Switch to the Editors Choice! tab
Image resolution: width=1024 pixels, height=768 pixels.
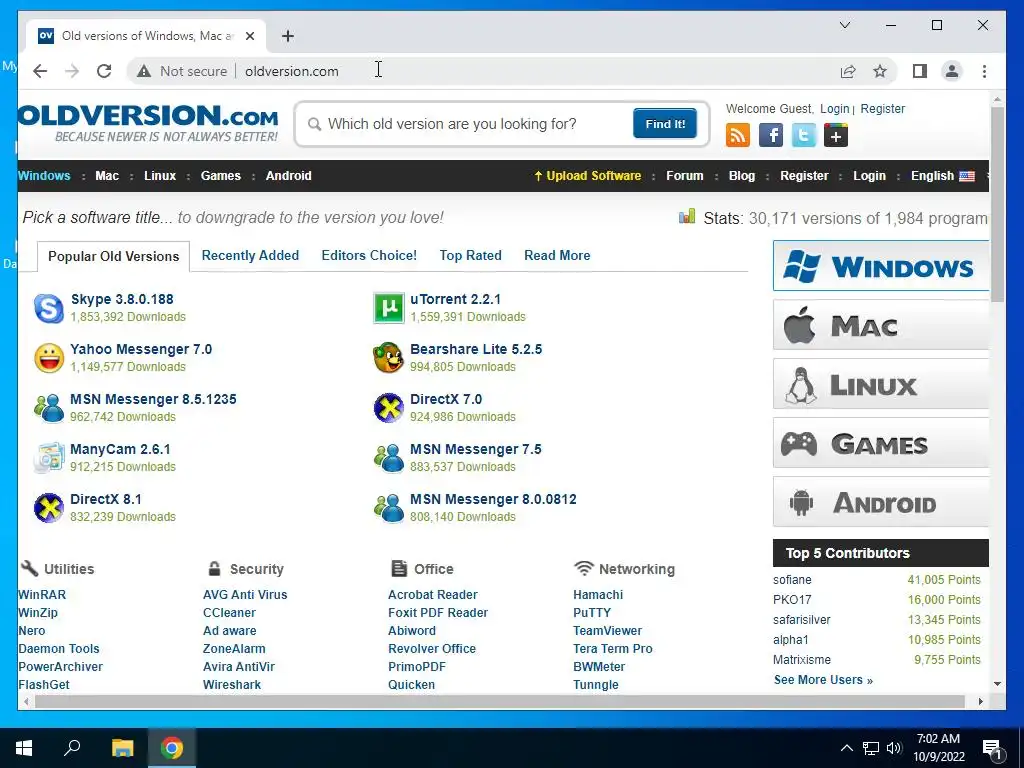369,255
